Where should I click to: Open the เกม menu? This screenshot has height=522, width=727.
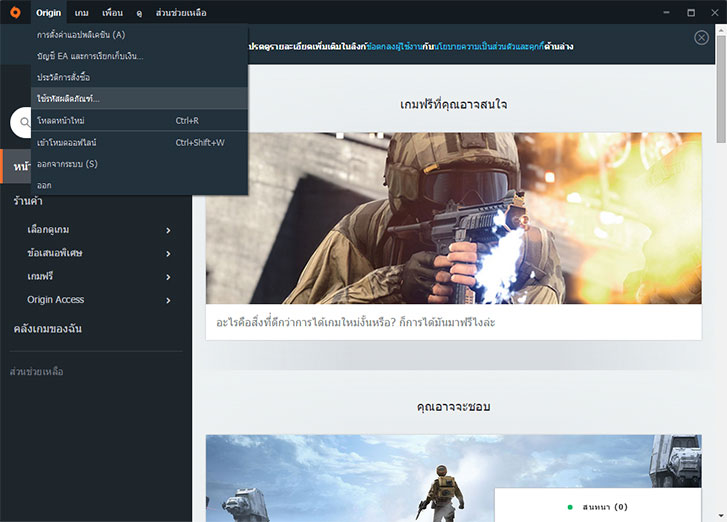(x=82, y=13)
